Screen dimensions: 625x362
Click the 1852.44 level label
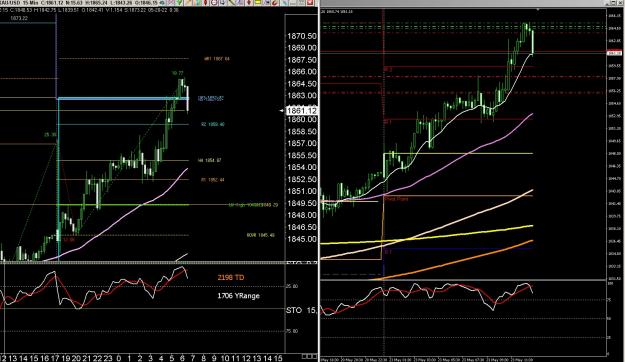212,180
